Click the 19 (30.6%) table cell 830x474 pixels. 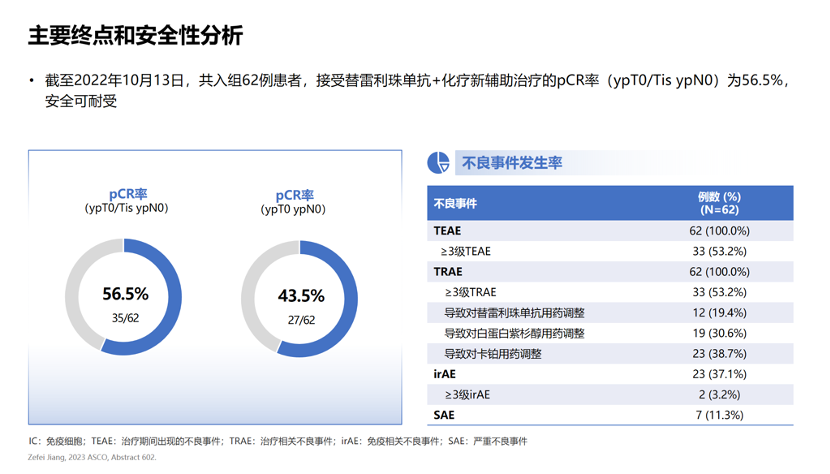[x=719, y=333]
